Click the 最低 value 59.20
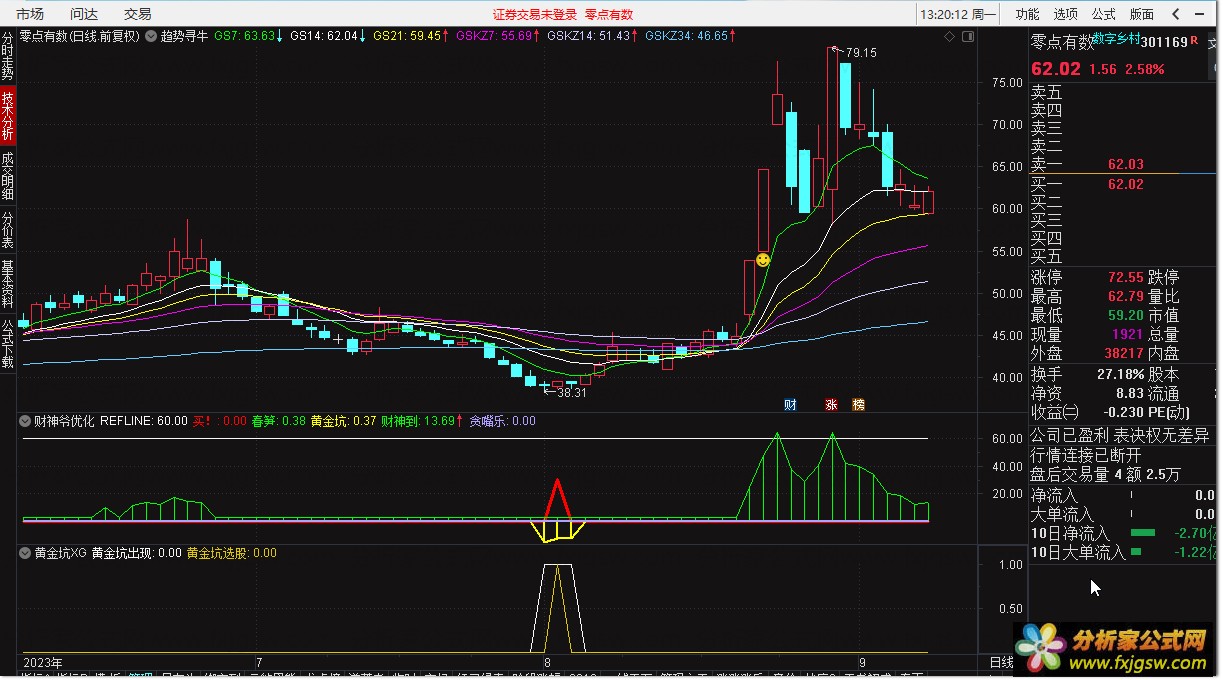Viewport: 1223px width, 680px height. click(1125, 315)
